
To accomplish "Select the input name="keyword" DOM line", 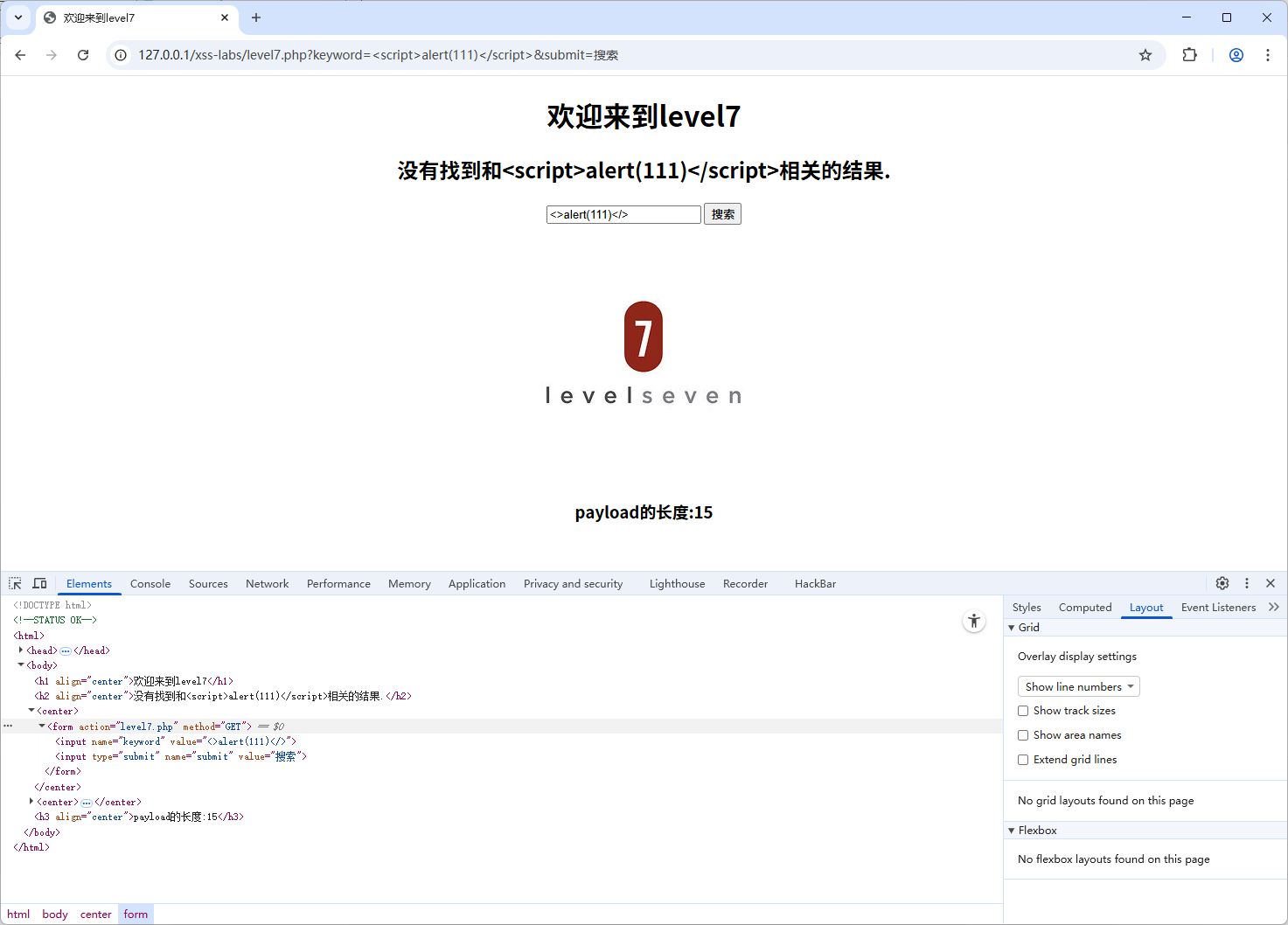I will point(176,741).
